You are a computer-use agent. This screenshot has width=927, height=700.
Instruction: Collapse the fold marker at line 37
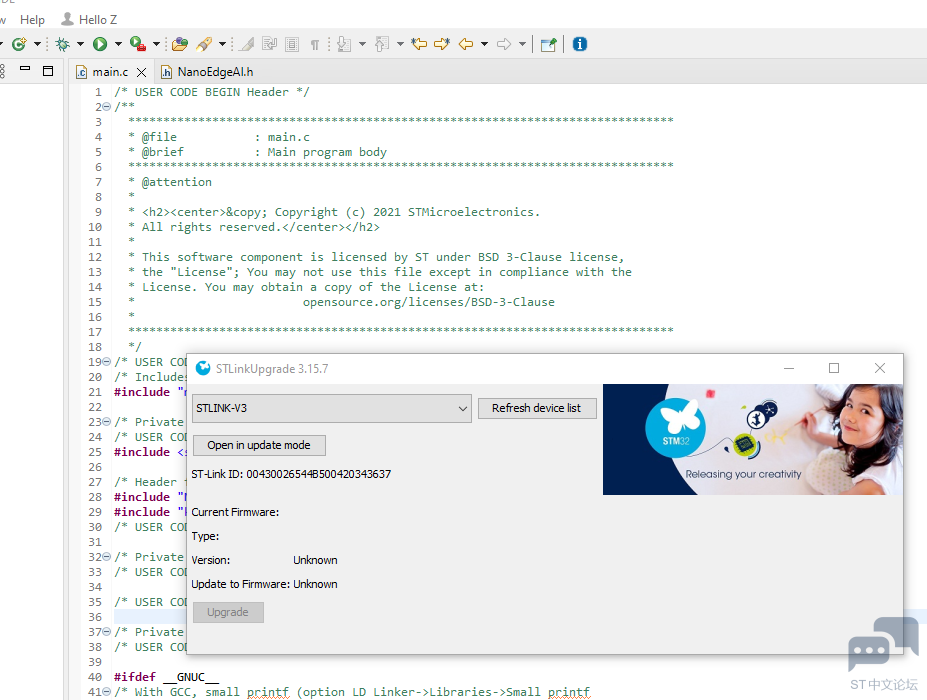pyautogui.click(x=106, y=632)
